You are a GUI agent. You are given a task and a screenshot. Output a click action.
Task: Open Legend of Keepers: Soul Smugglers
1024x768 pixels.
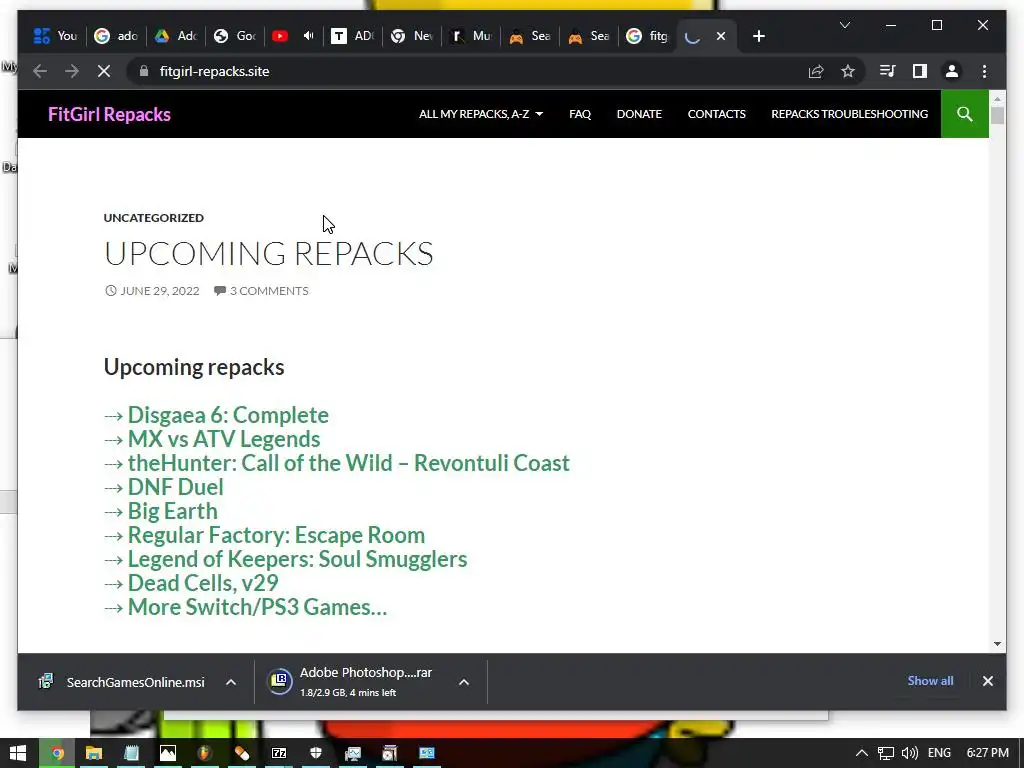(x=297, y=559)
